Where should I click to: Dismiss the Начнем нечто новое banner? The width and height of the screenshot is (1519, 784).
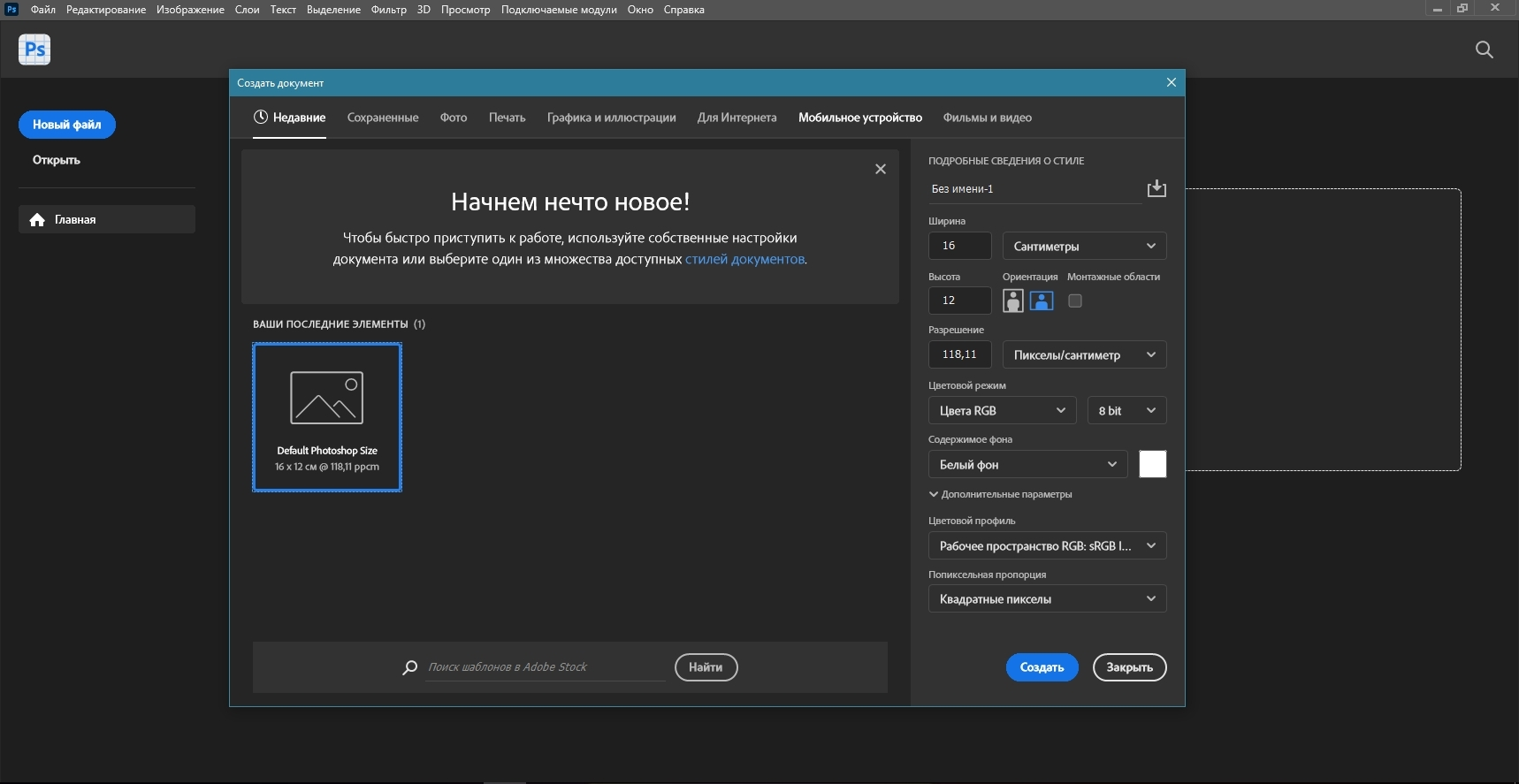coord(880,169)
